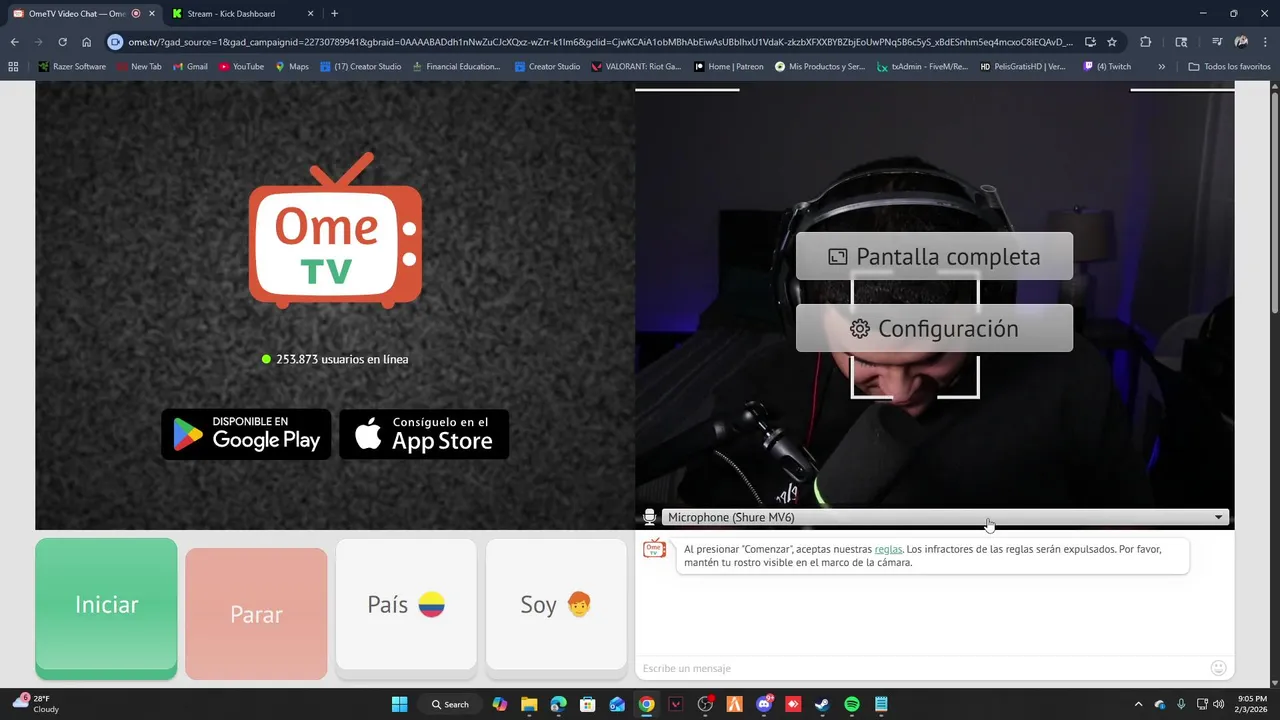Expand the Microphone (Shure MV6) dropdown
1280x720 pixels.
pos(945,517)
